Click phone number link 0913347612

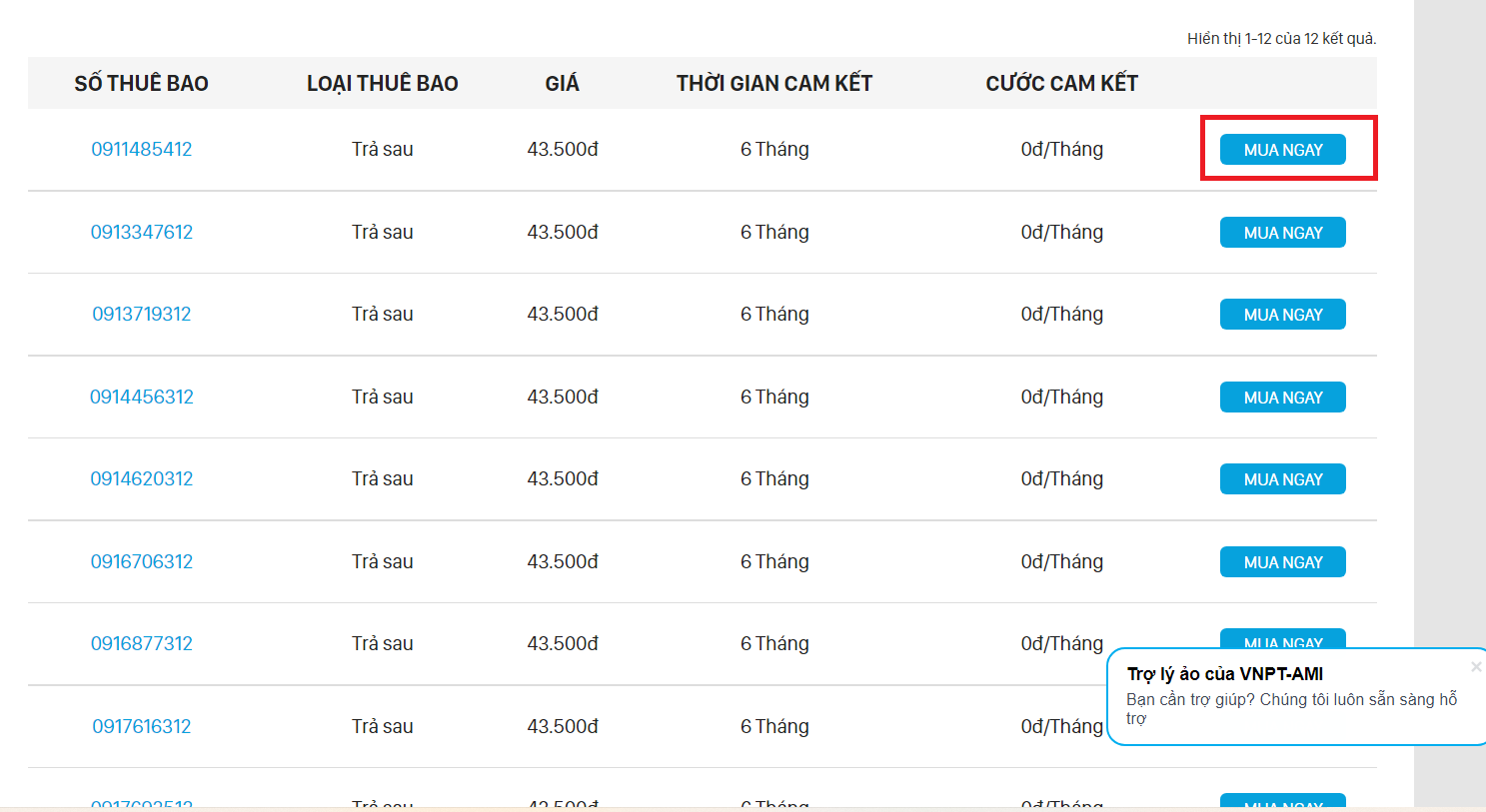(x=142, y=233)
